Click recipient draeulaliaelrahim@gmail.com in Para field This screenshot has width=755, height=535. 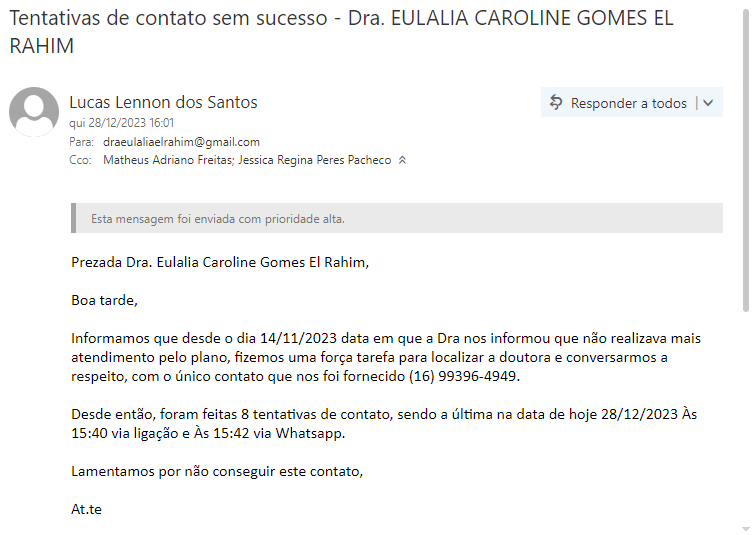pos(181,142)
